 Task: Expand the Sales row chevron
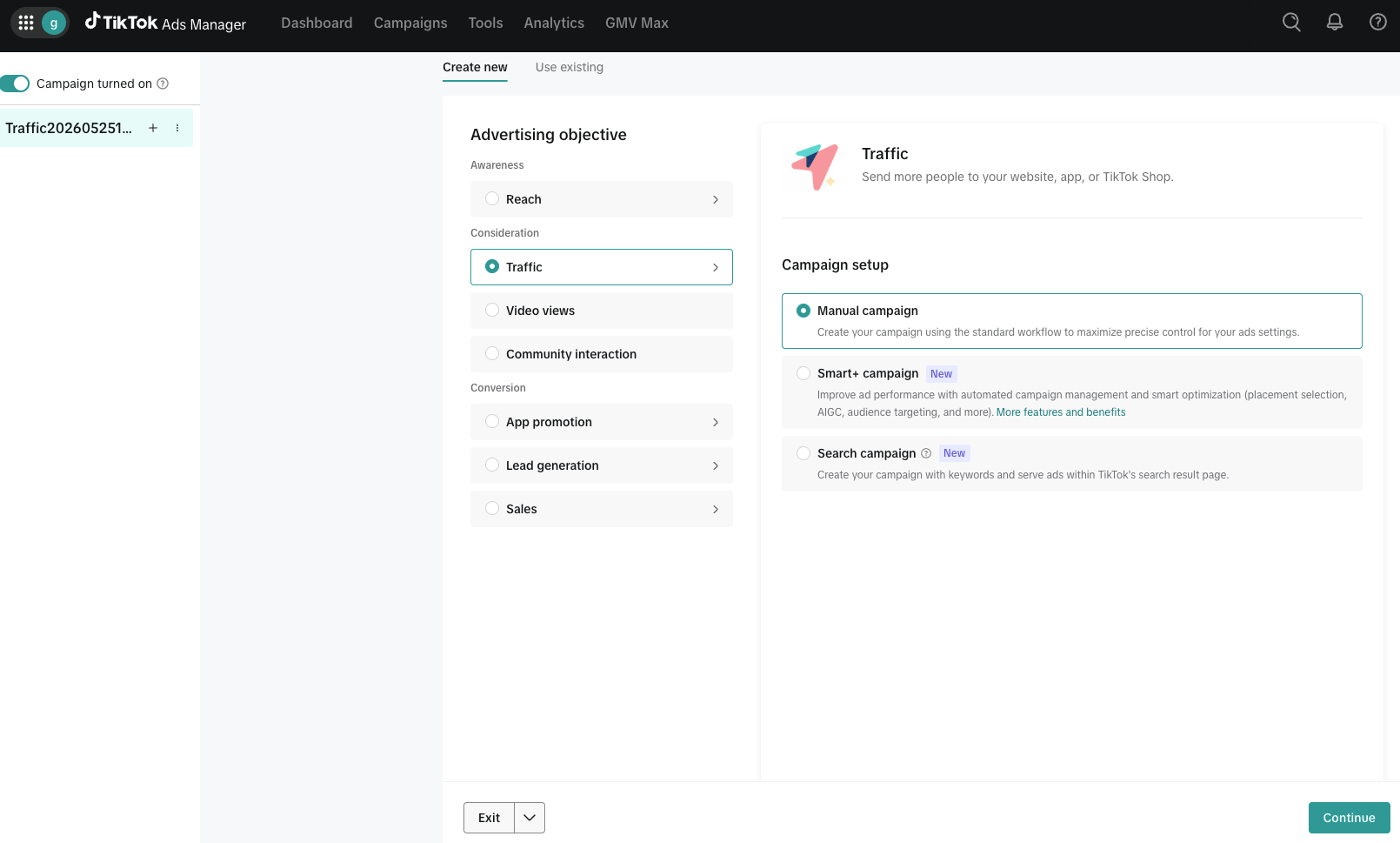point(716,509)
